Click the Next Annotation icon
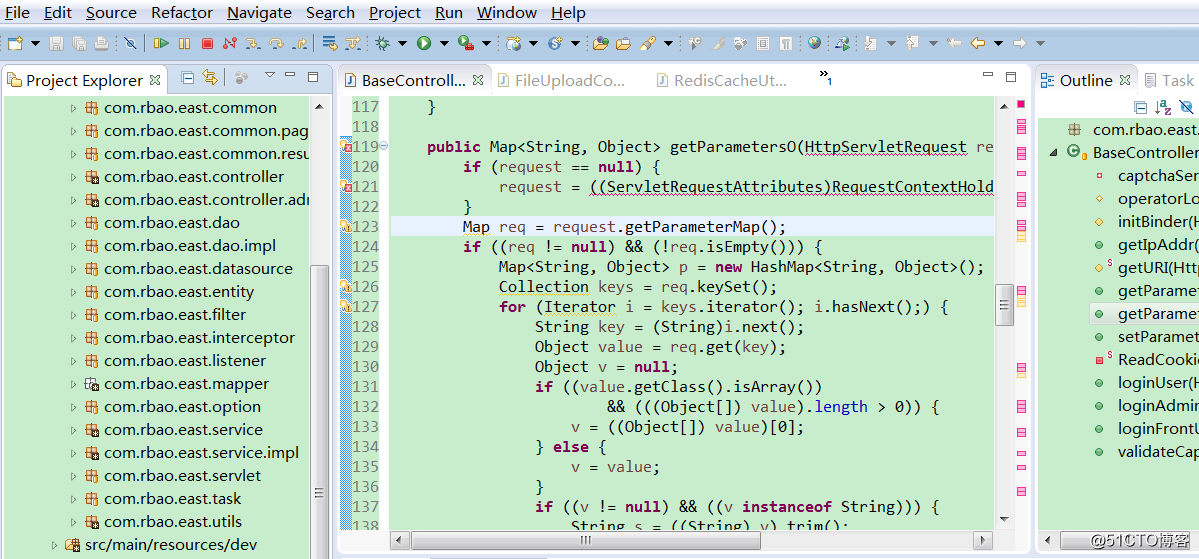The height and width of the screenshot is (559, 1199). [x=870, y=44]
